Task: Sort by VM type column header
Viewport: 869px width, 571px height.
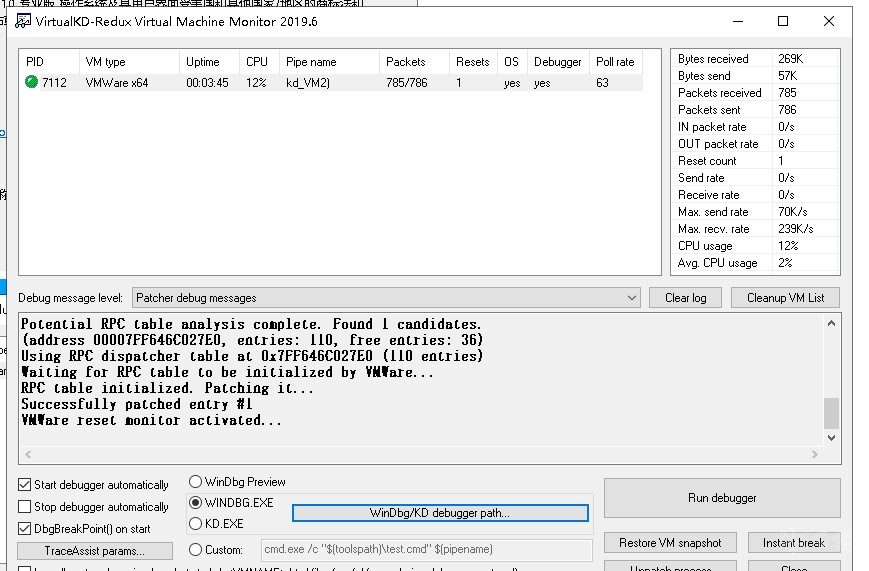Action: pos(129,62)
